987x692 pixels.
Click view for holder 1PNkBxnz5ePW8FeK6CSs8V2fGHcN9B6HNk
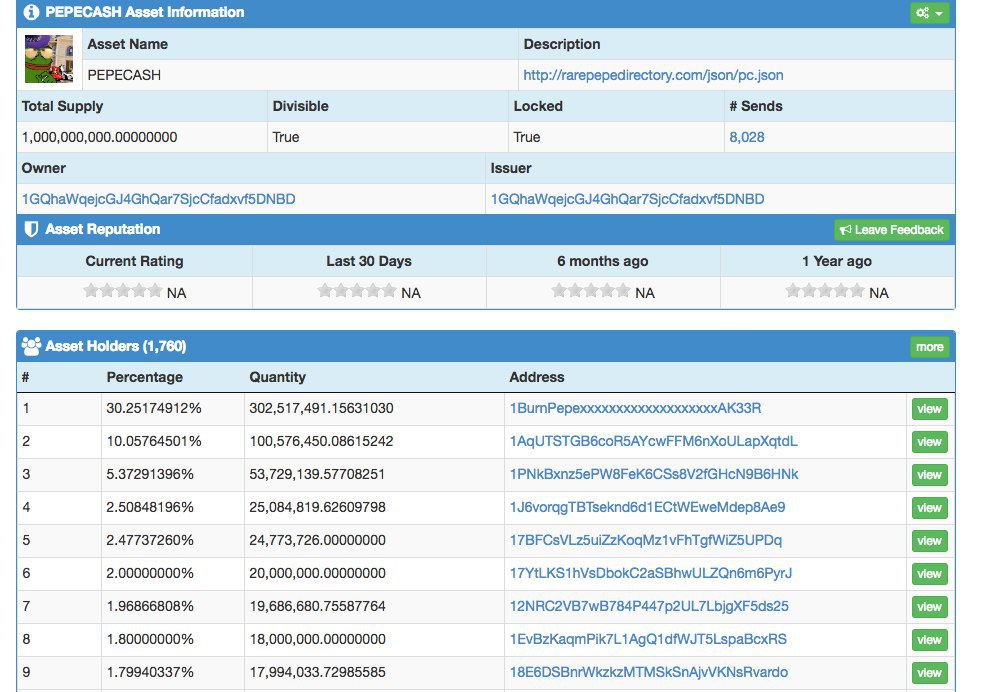coord(929,475)
